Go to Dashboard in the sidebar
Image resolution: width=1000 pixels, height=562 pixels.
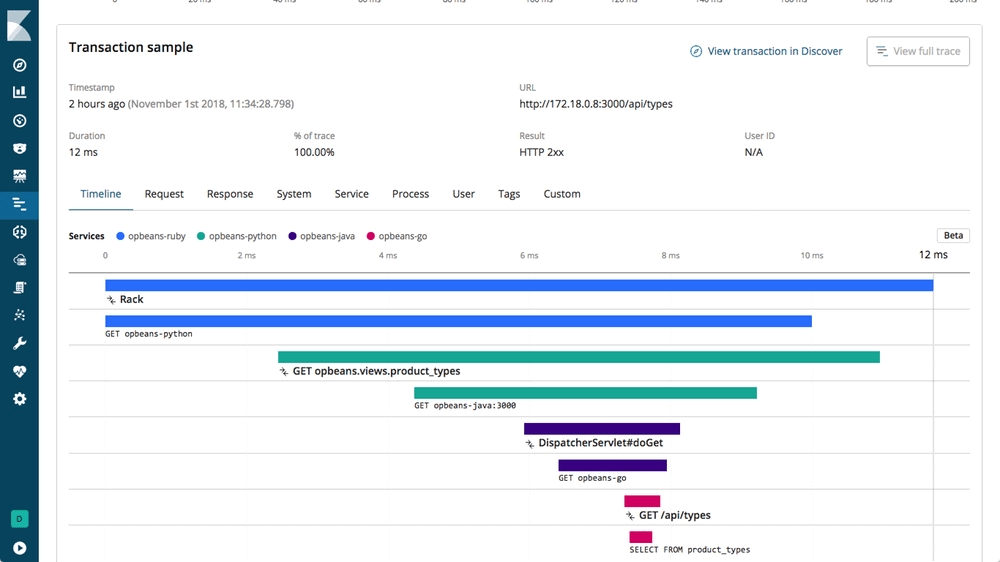19,120
